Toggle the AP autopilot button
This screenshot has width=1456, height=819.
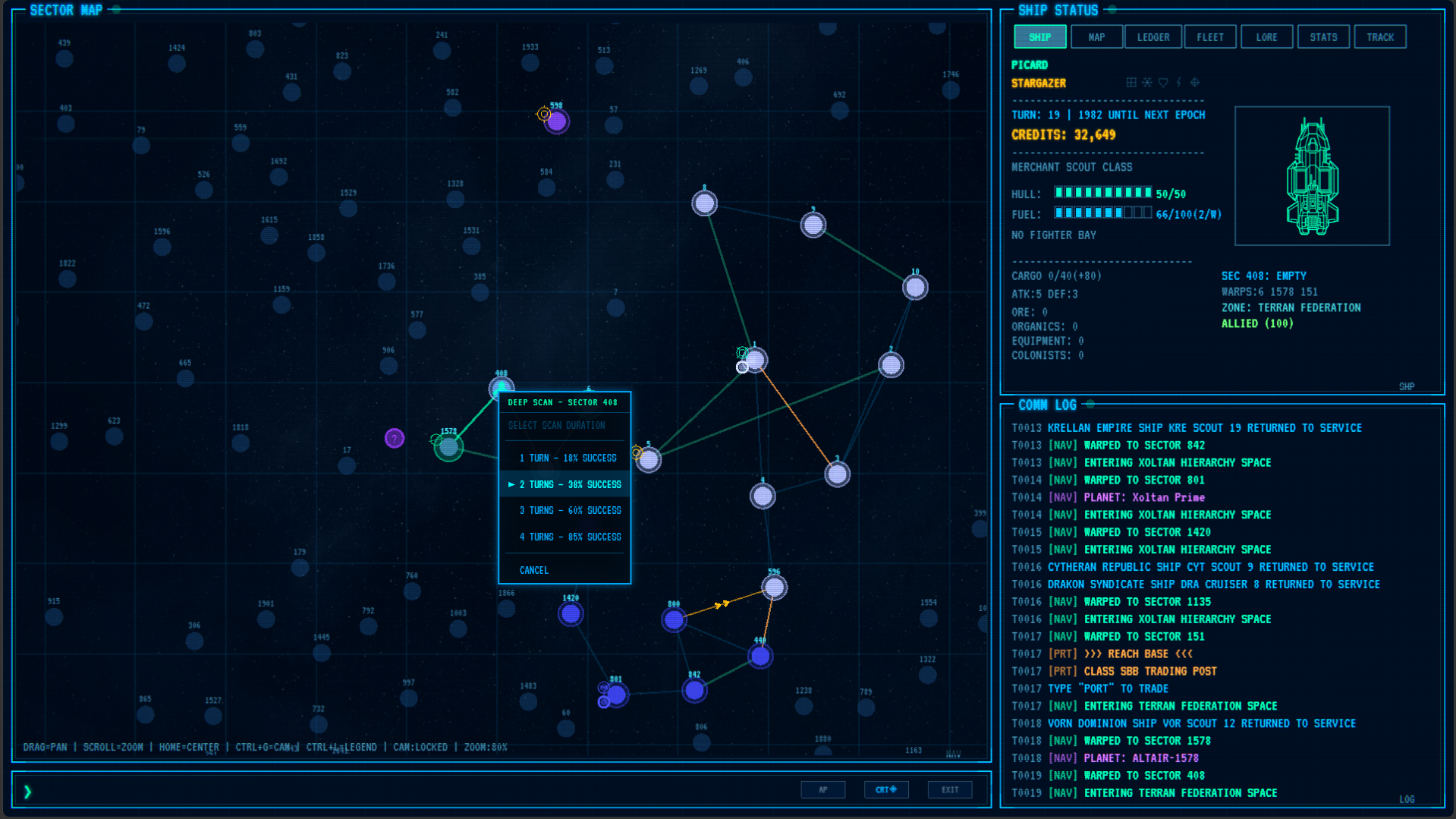click(823, 789)
